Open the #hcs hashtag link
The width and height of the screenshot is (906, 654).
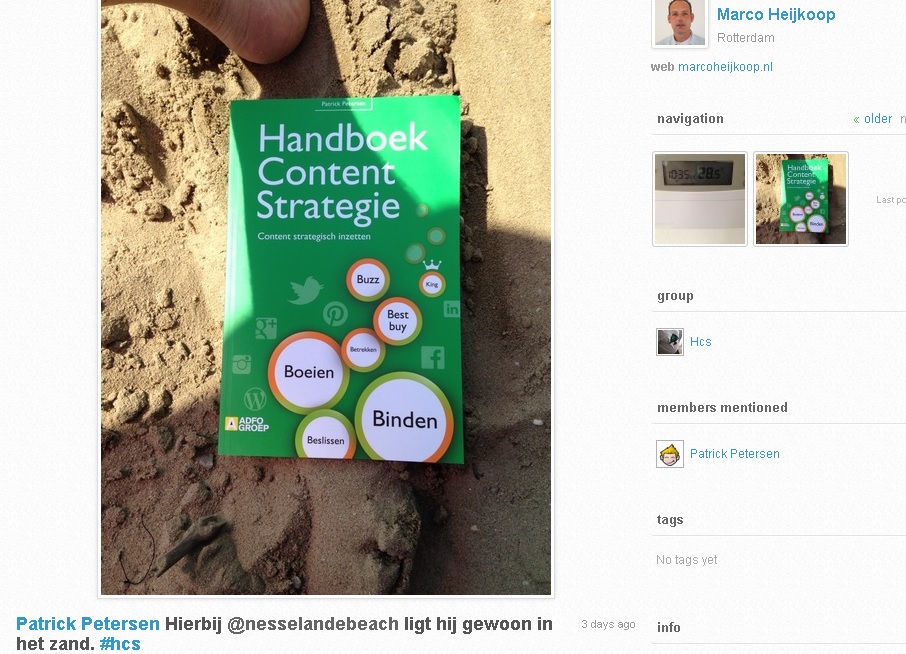(120, 644)
